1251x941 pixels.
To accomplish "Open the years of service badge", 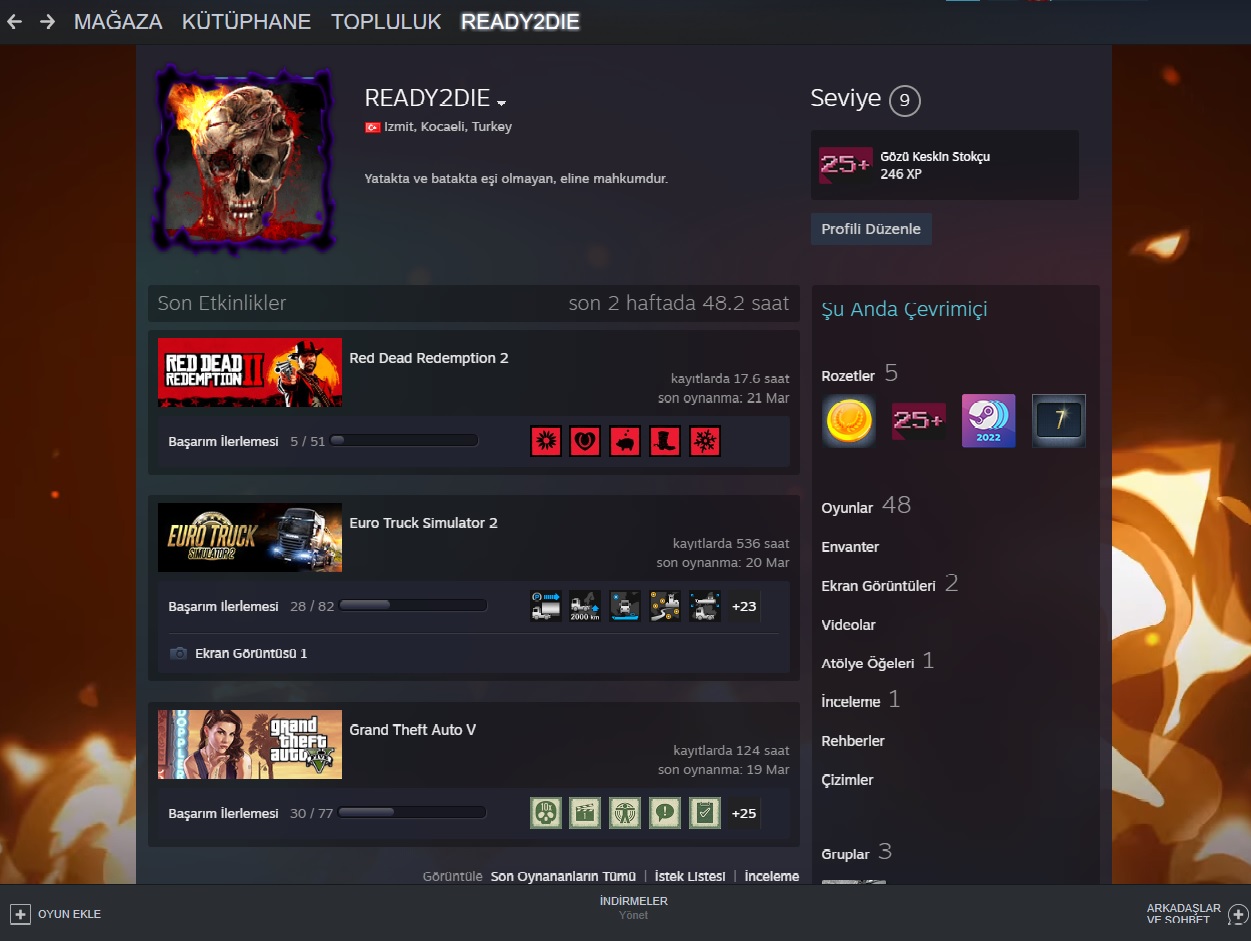I will tap(1058, 421).
